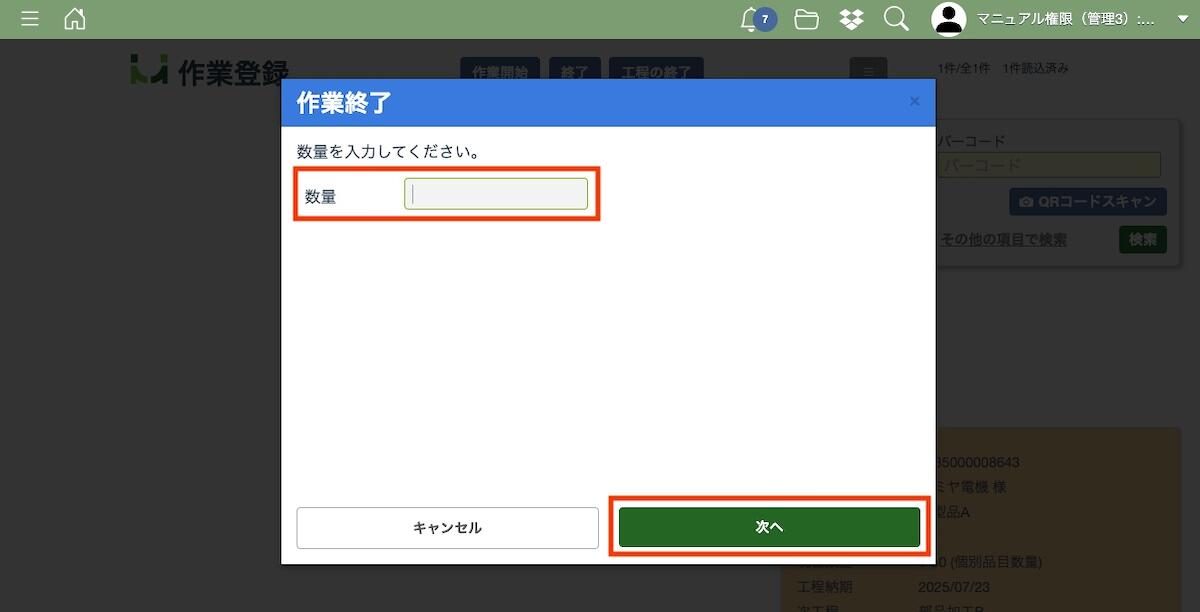Open the folder icon in the header
The image size is (1200, 612).
(x=806, y=19)
